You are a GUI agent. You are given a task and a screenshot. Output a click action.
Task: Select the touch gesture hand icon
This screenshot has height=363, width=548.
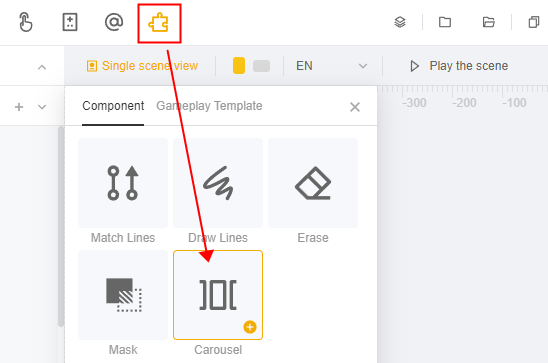point(26,22)
